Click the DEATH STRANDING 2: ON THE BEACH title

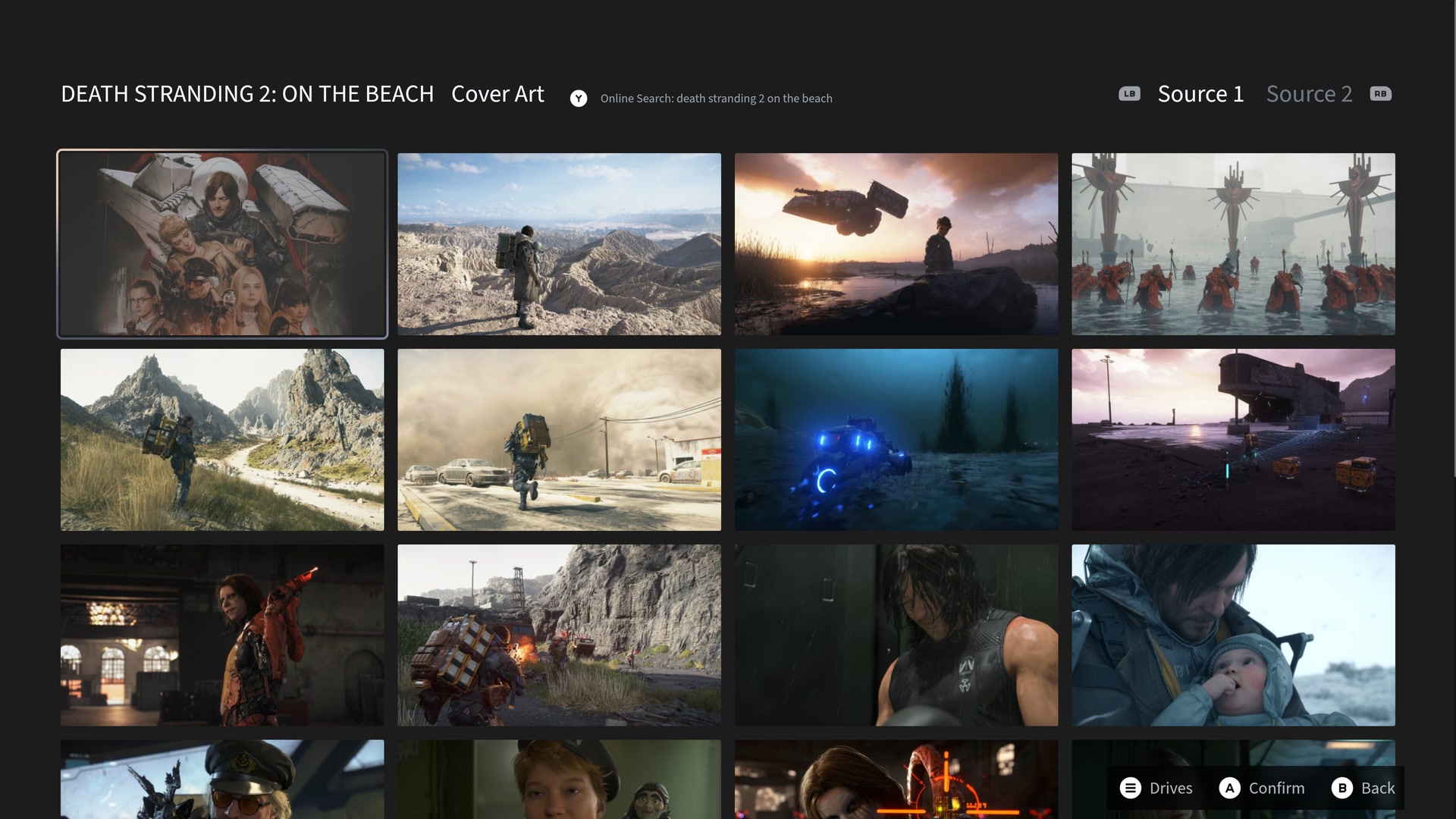[247, 94]
